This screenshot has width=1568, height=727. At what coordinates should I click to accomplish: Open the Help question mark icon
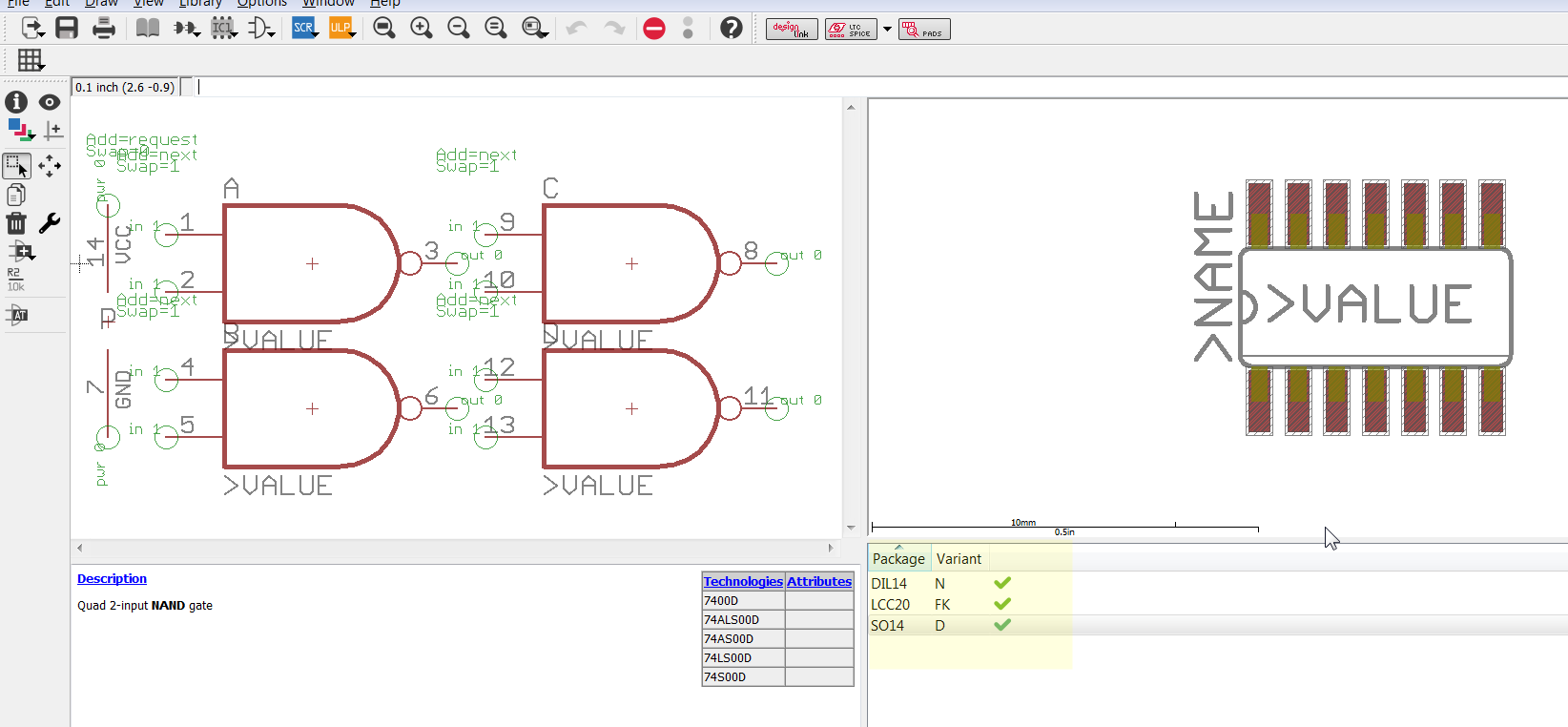(x=731, y=29)
